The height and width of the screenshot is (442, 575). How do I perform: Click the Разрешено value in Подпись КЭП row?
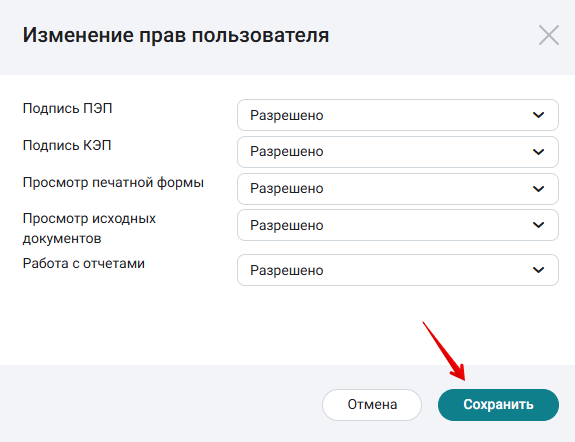tap(287, 151)
